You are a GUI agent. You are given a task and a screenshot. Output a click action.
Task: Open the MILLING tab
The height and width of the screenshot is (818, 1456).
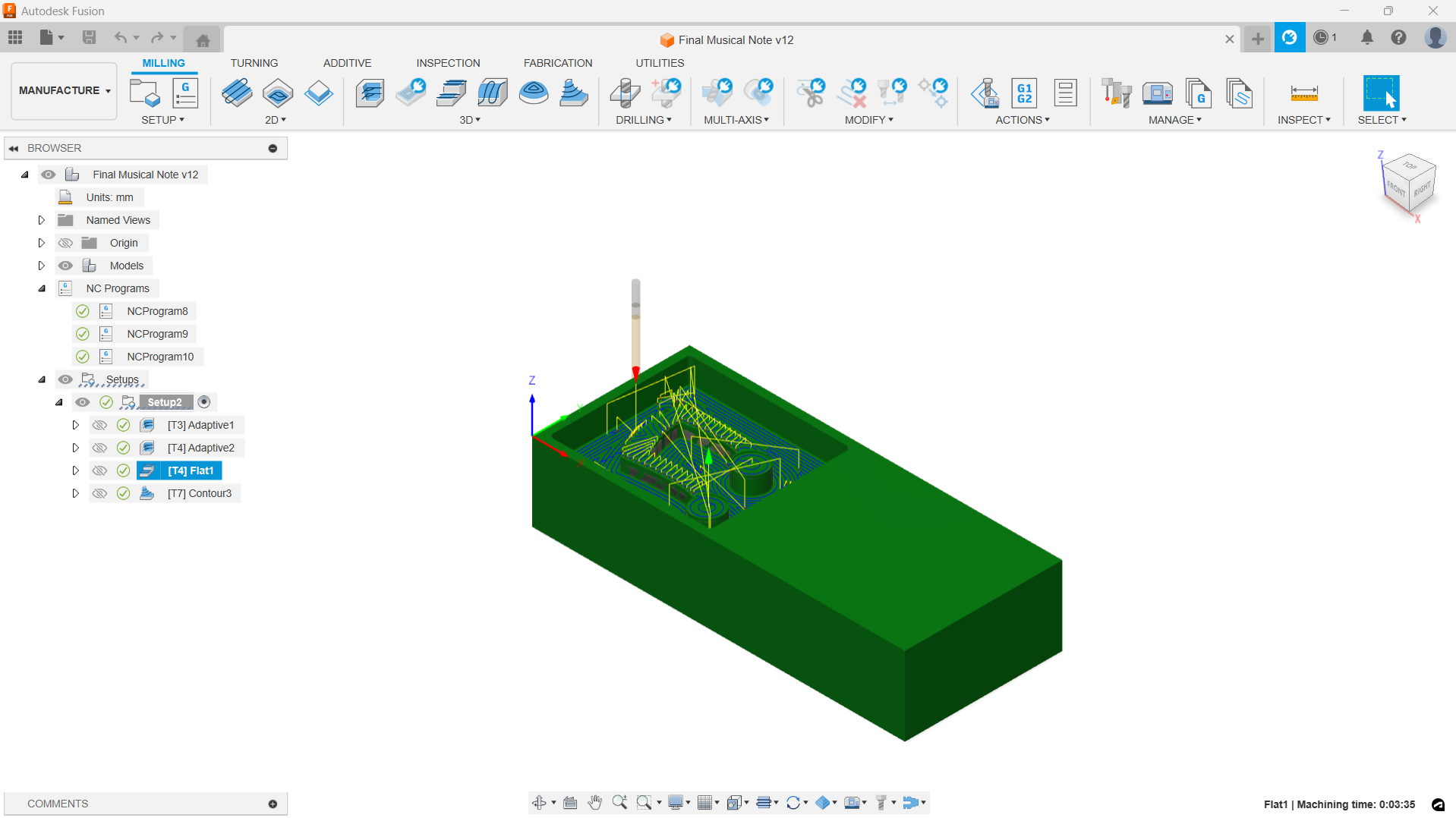163,63
